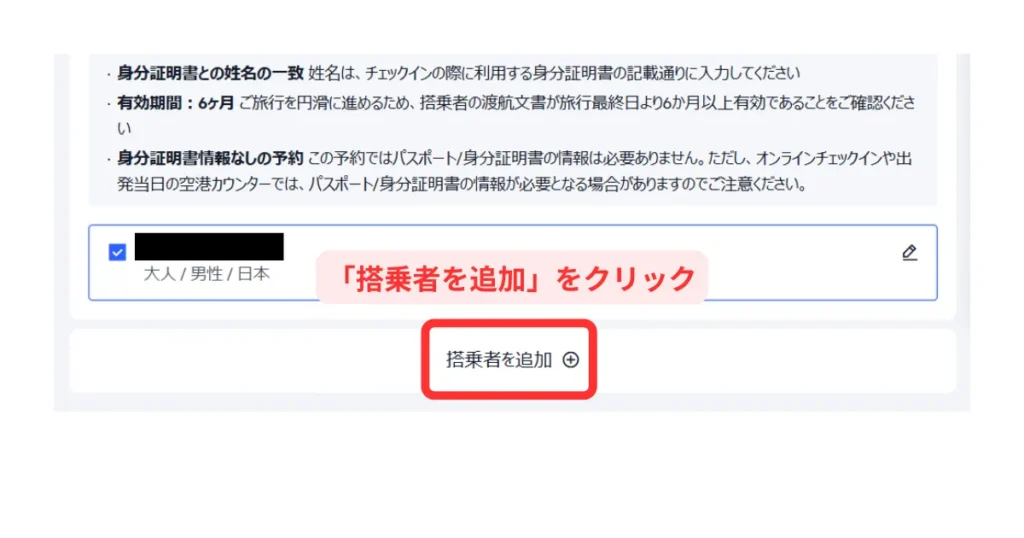Click the circled plus icon beside 搭乗者を追加
The height and width of the screenshot is (538, 1024).
click(x=571, y=360)
